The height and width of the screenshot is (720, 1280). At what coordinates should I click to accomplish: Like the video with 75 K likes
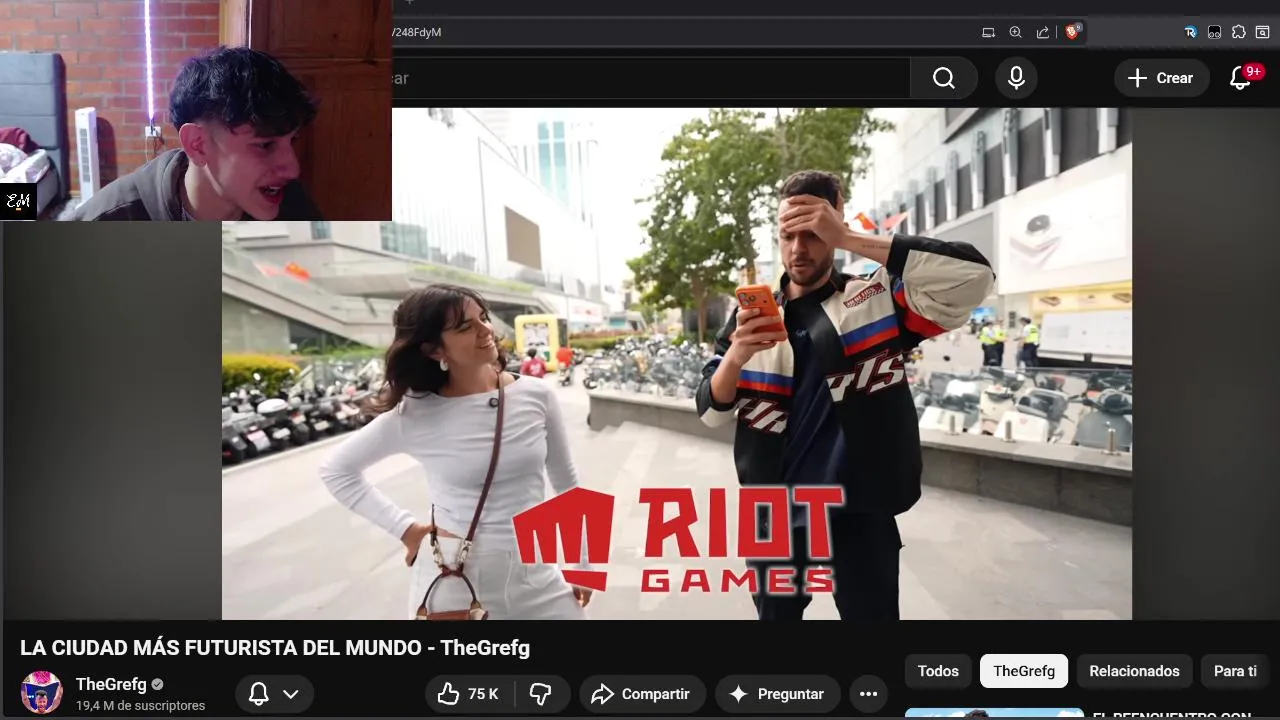470,694
